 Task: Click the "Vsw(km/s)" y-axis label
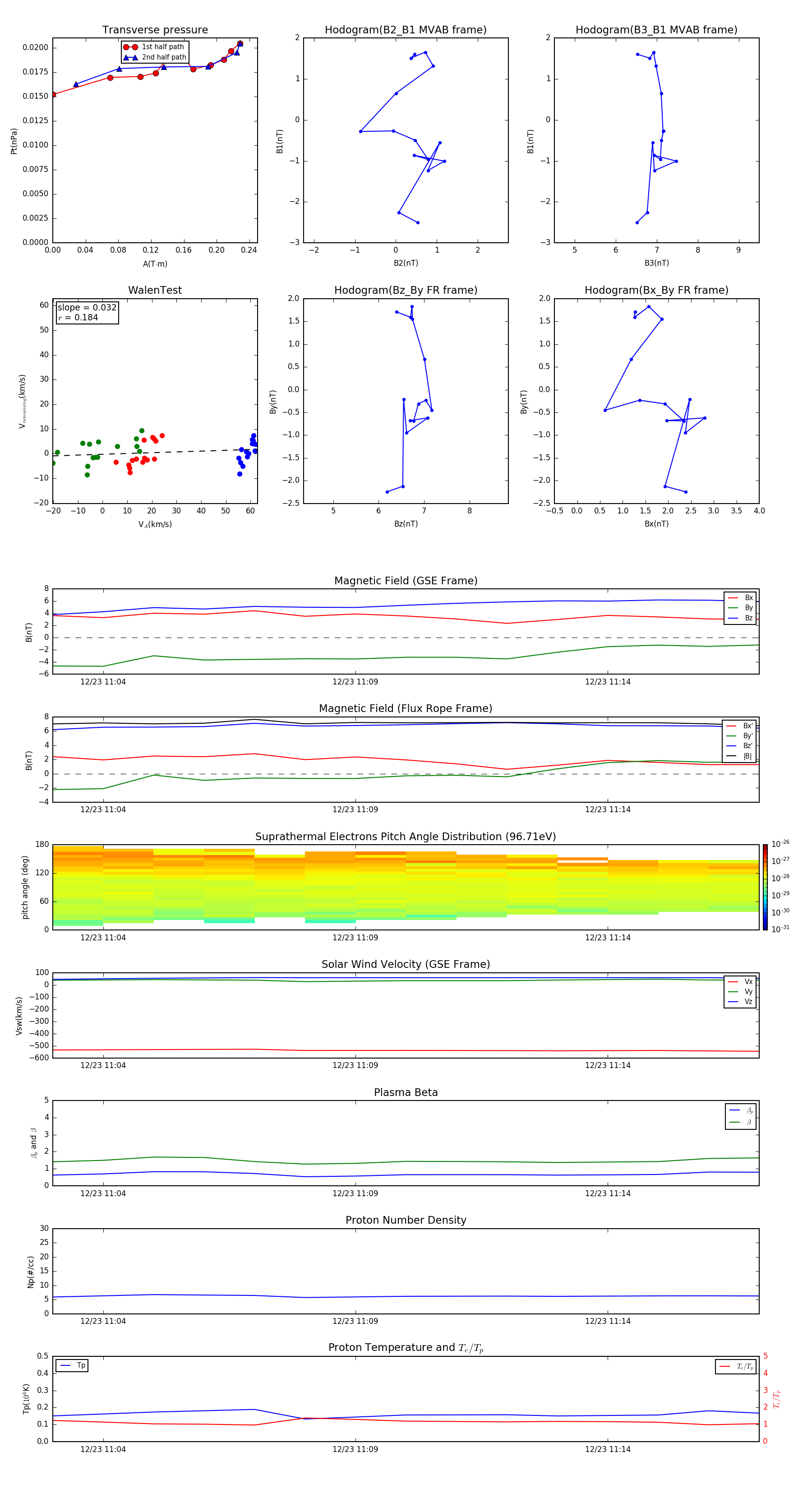pos(19,1016)
